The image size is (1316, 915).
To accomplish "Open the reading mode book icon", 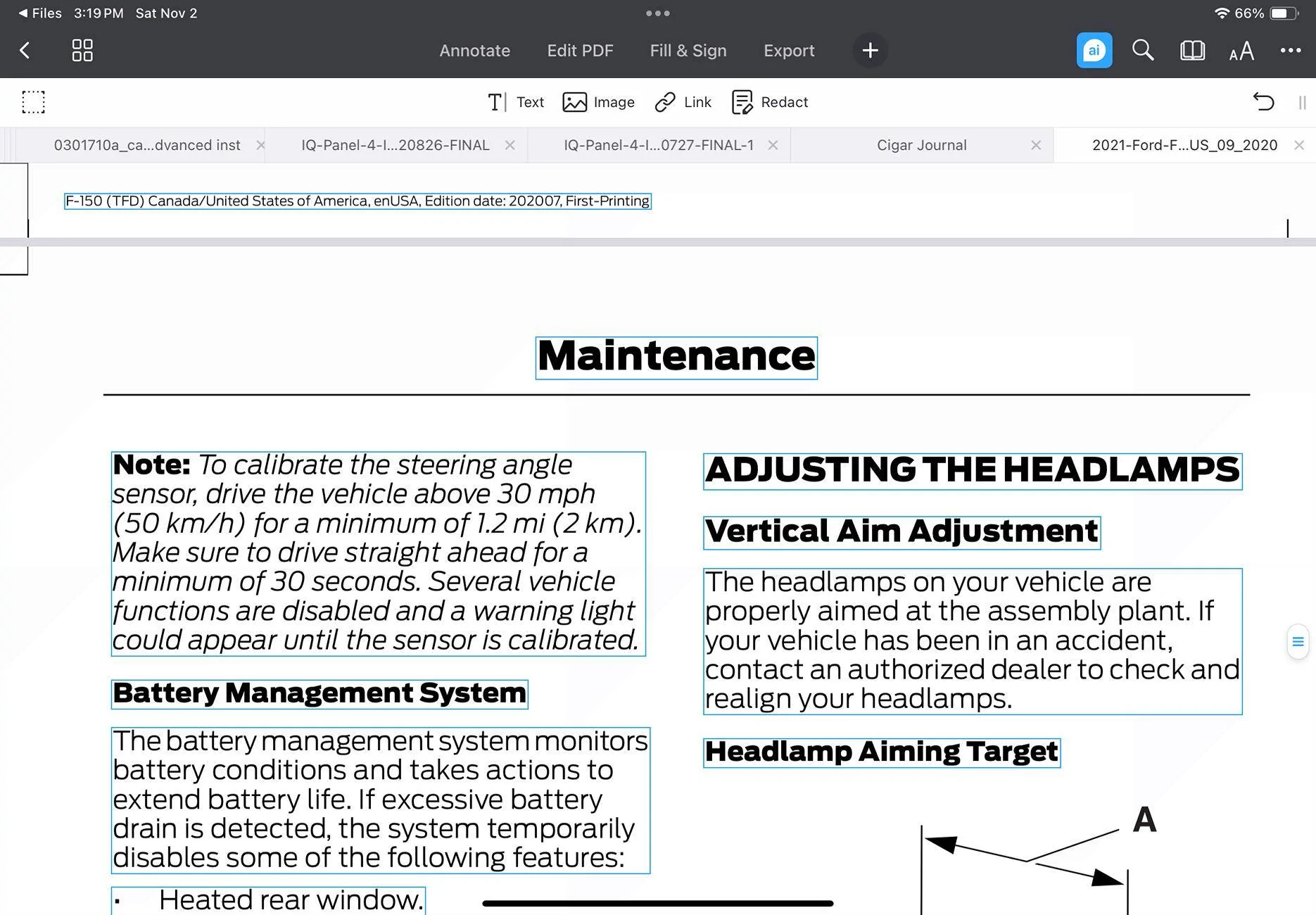I will coord(1192,51).
